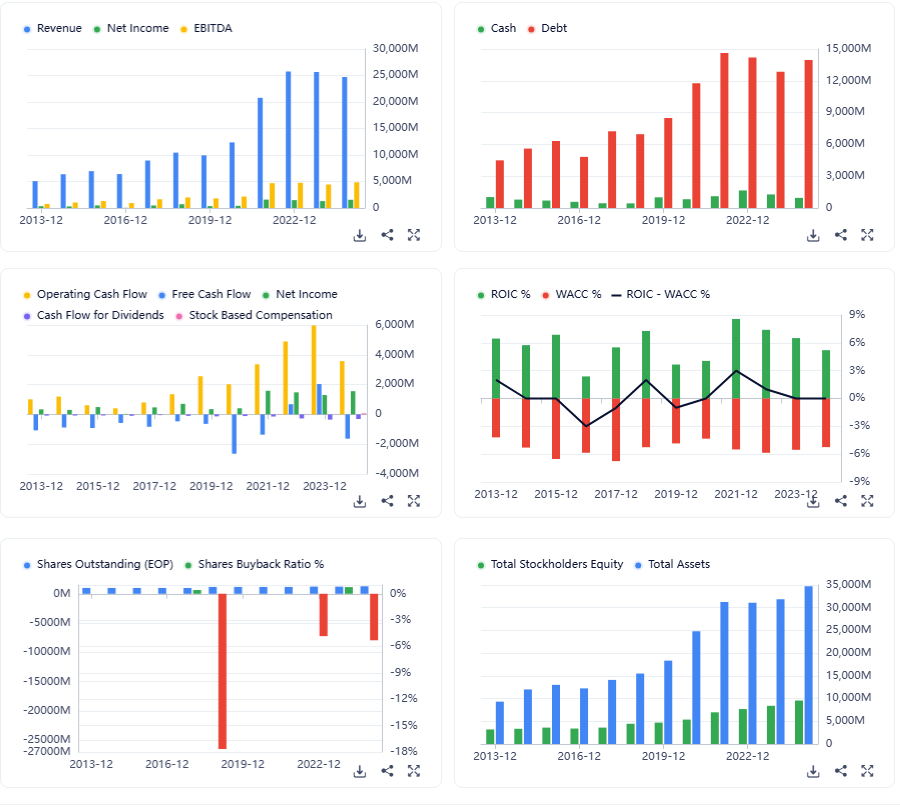
Task: Share the Cash and Debt chart
Action: pyautogui.click(x=841, y=235)
